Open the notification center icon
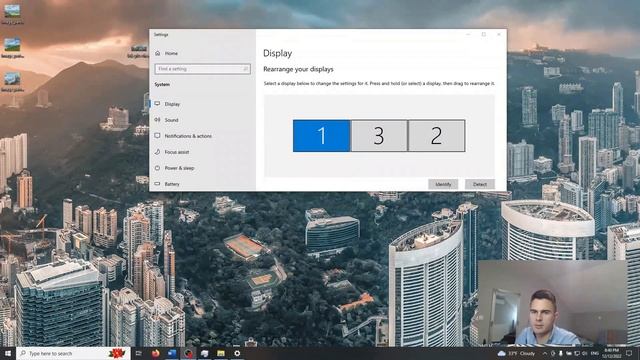This screenshot has width=640, height=360. pos(629,353)
